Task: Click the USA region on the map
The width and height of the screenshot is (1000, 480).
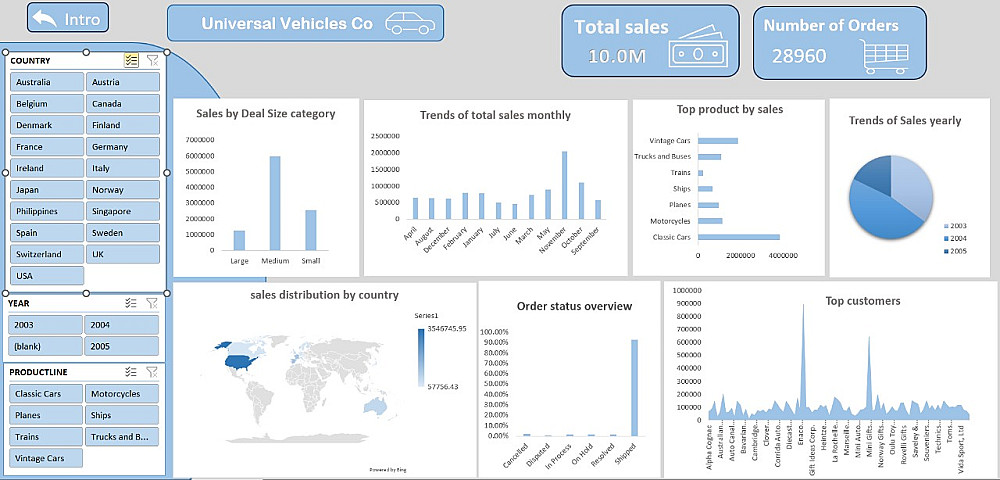Action: [238, 361]
